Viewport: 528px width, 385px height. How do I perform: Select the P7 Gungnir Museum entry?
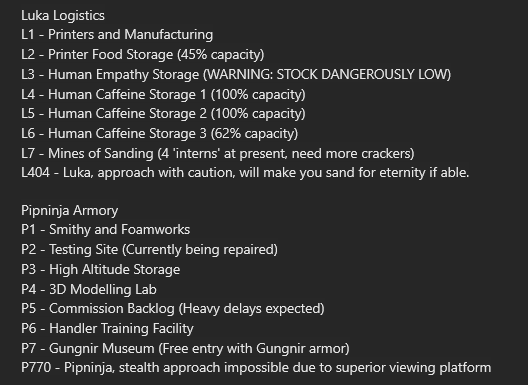pyautogui.click(x=185, y=348)
